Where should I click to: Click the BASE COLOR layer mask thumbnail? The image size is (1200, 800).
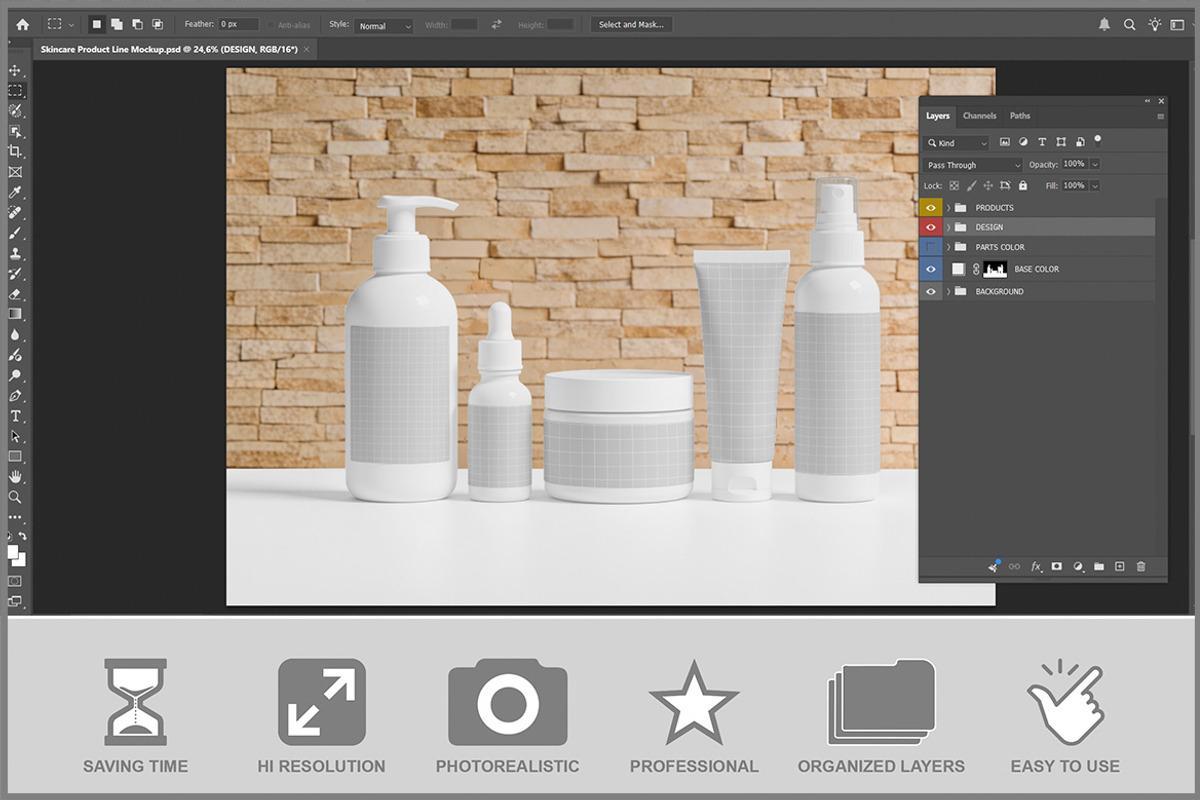click(995, 269)
